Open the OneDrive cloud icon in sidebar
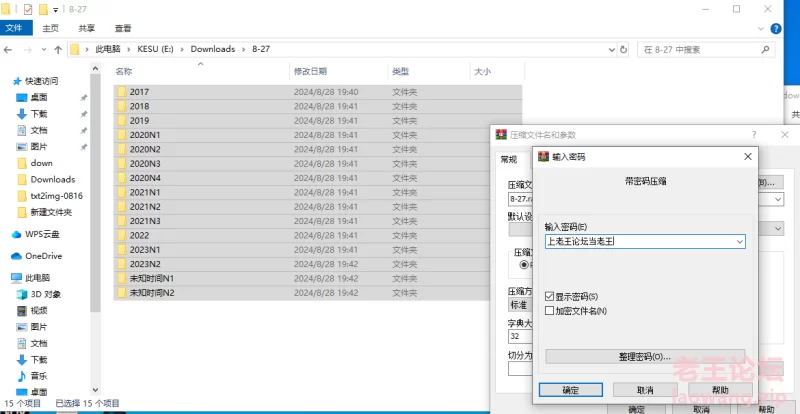The image size is (800, 414). pos(16,256)
